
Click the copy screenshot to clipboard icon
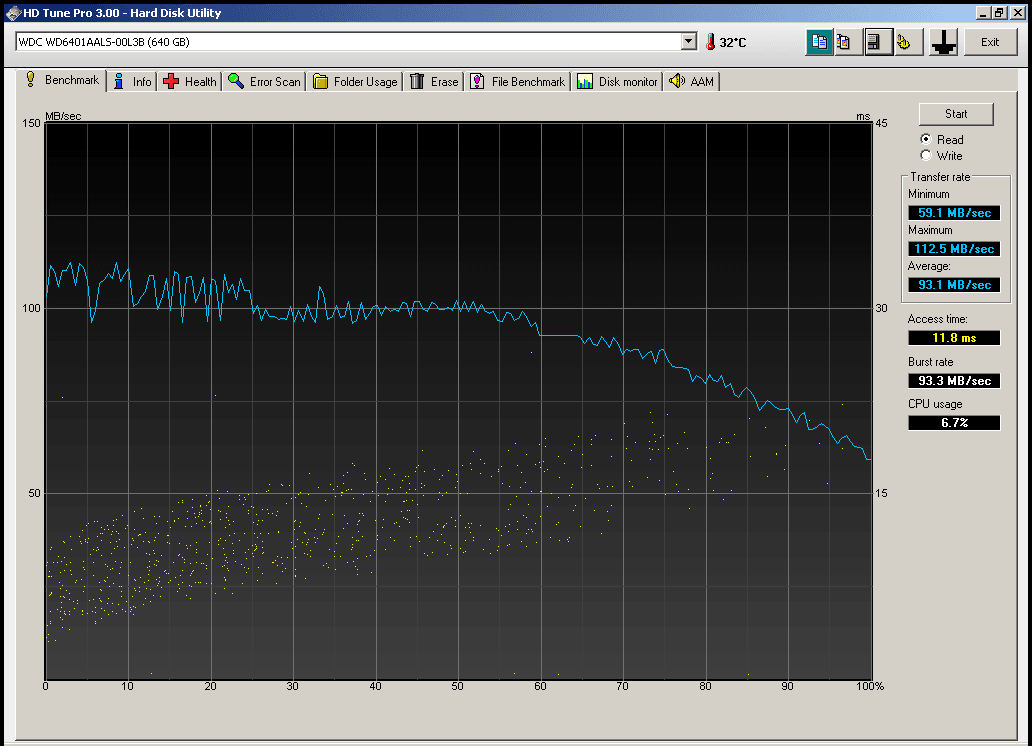tap(844, 42)
